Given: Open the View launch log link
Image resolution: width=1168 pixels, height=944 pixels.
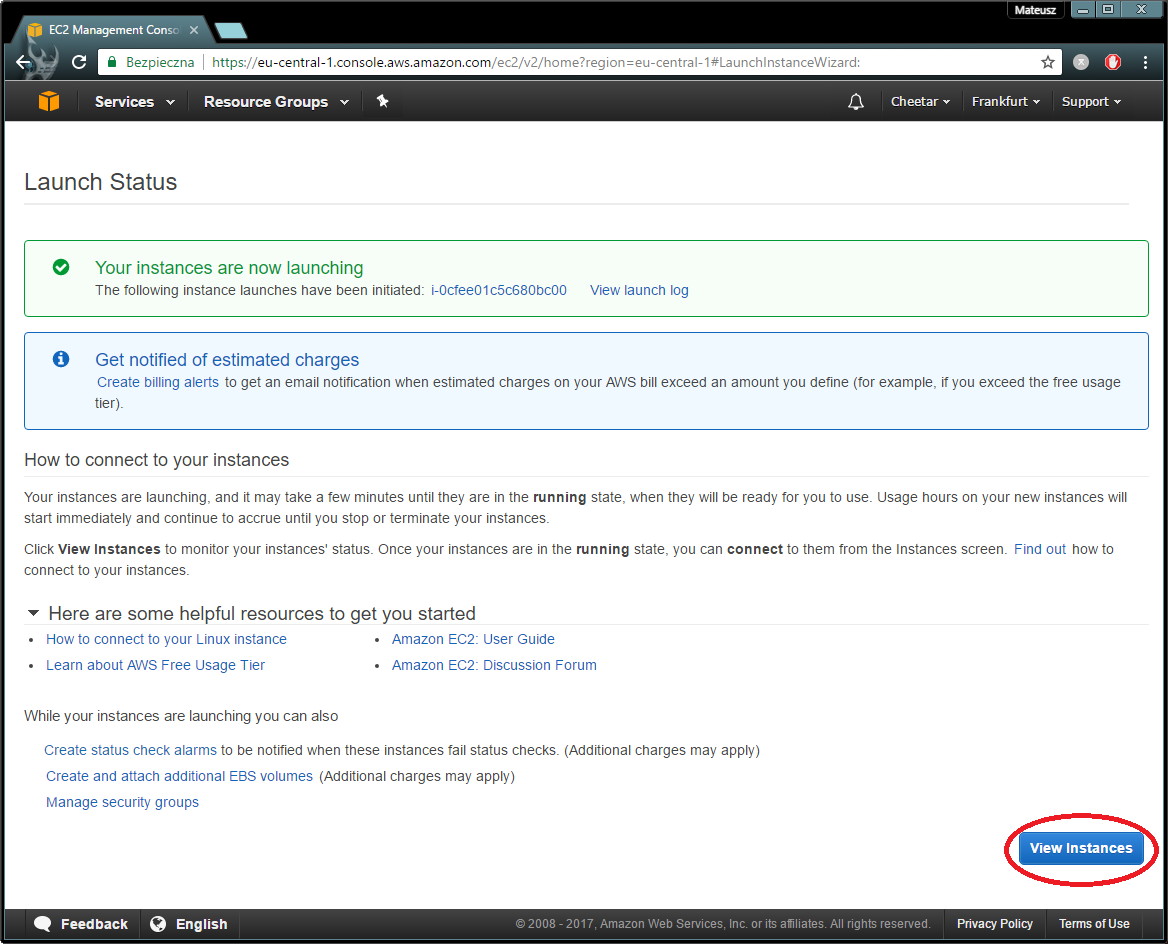Looking at the screenshot, I should (x=639, y=291).
